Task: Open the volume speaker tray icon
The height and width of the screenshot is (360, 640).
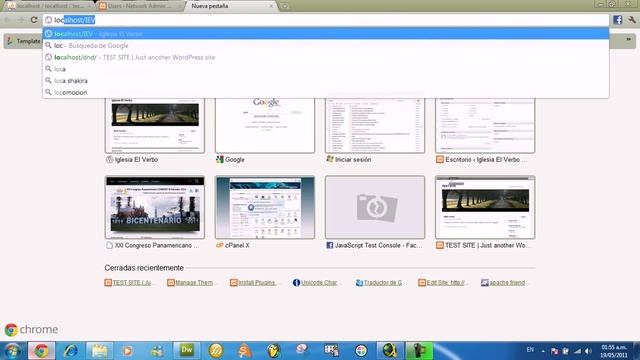Action: click(588, 351)
